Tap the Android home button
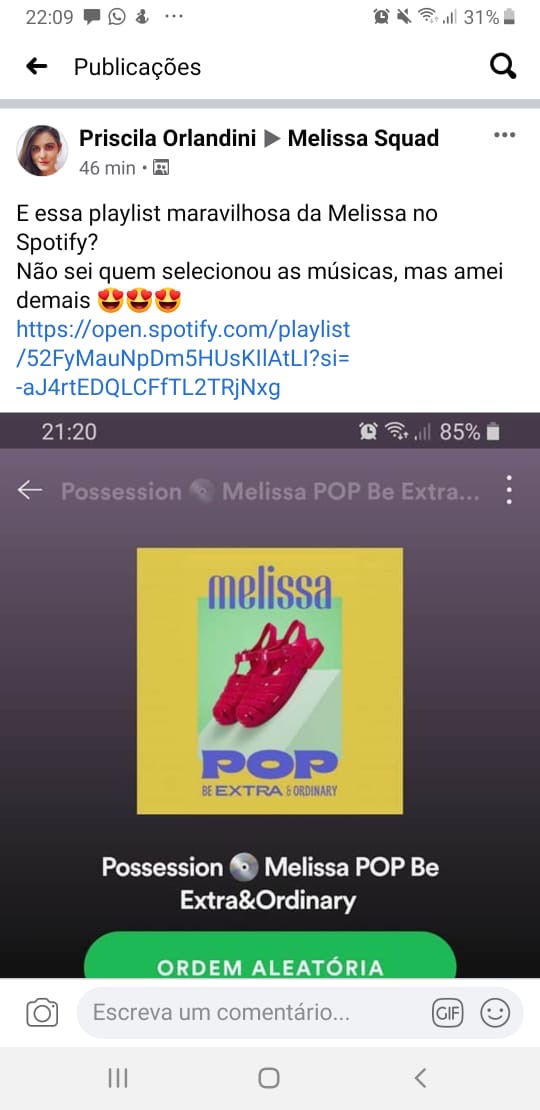 click(x=269, y=1078)
